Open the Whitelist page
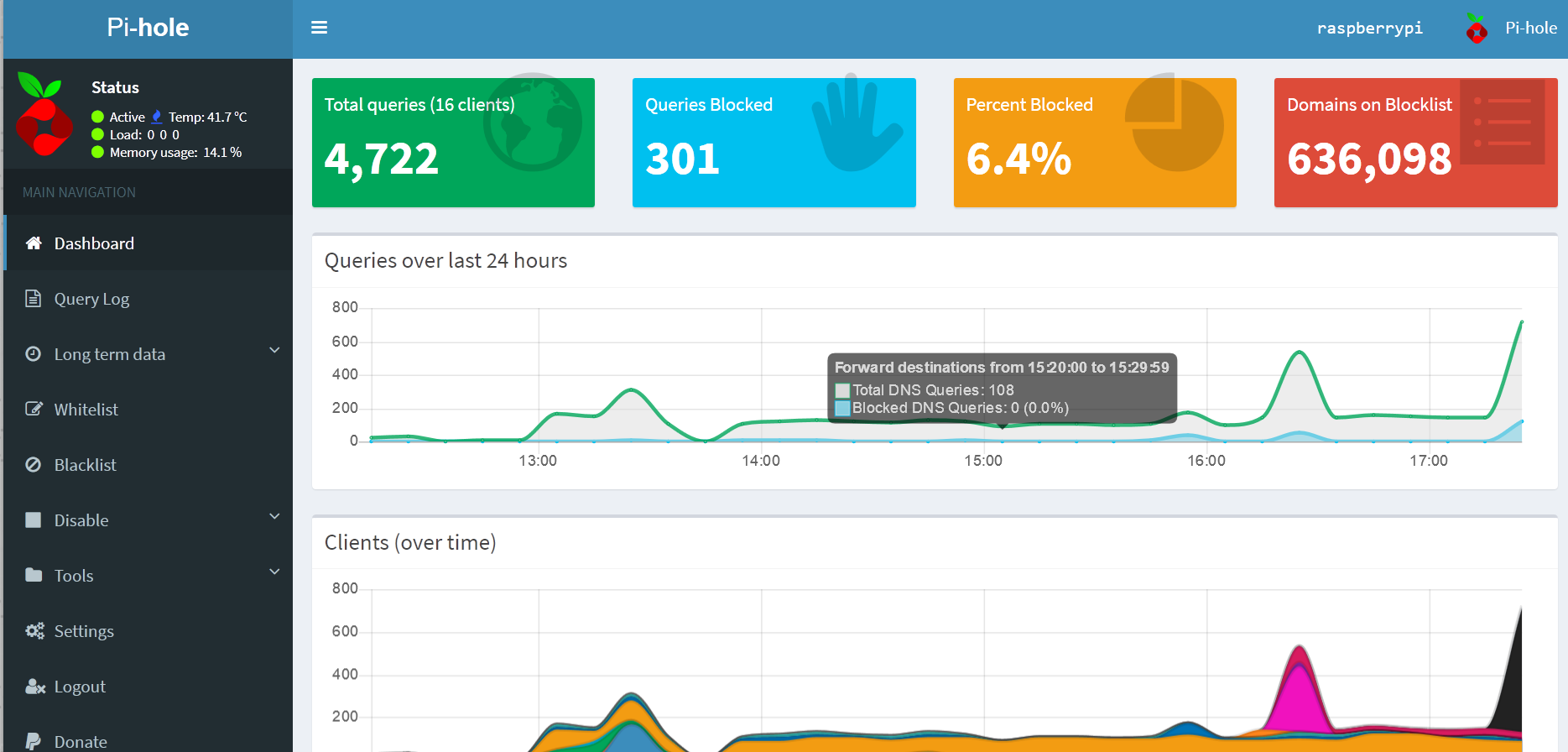The height and width of the screenshot is (752, 1568). [x=148, y=410]
